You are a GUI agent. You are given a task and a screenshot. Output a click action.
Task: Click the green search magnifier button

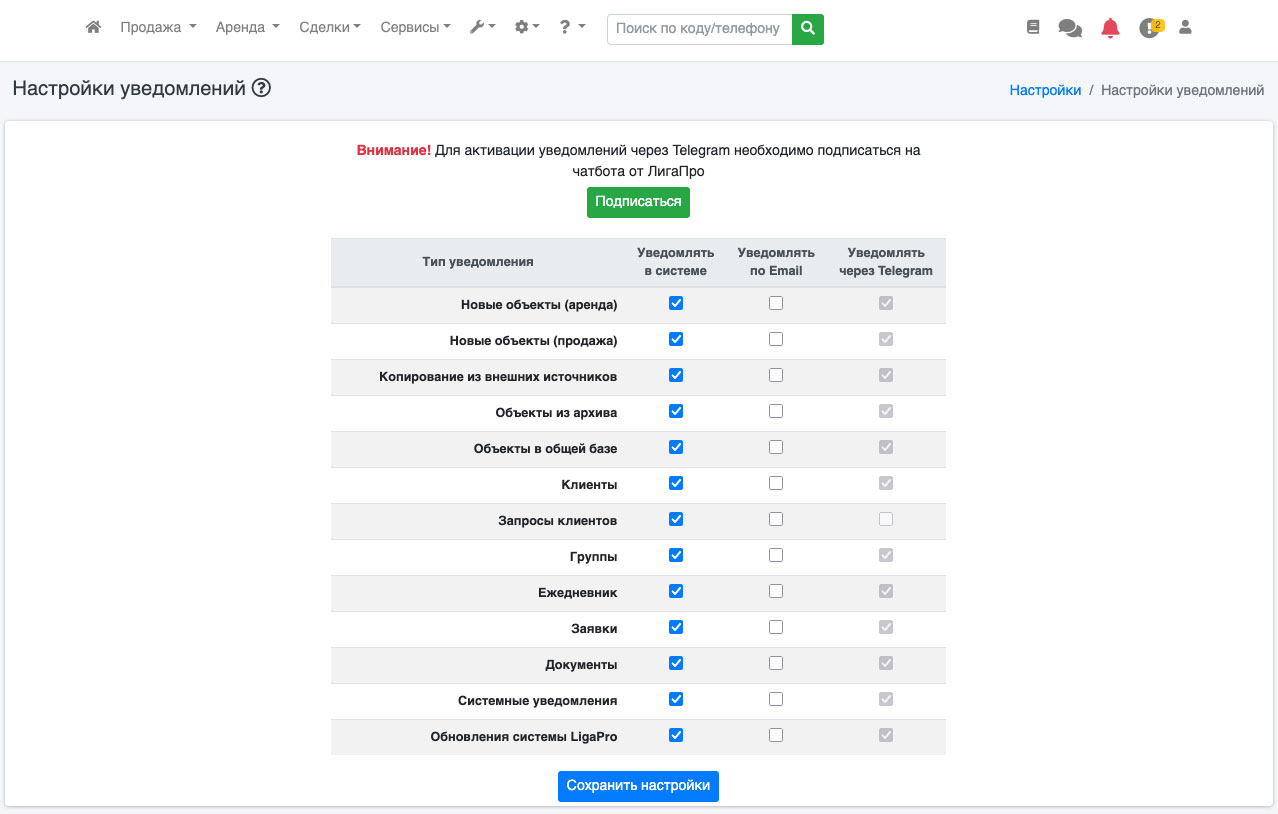click(x=807, y=29)
